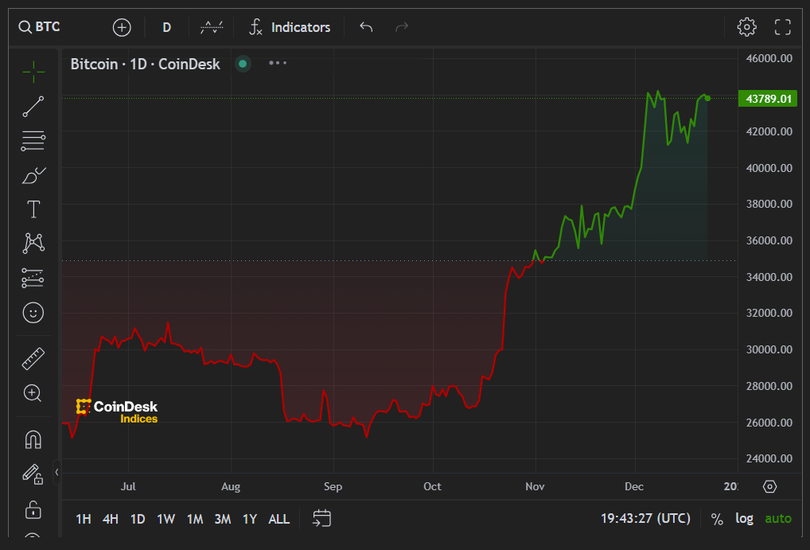This screenshot has height=550, width=810.
Task: Click the green 43789.01 price label
Action: pyautogui.click(x=768, y=98)
